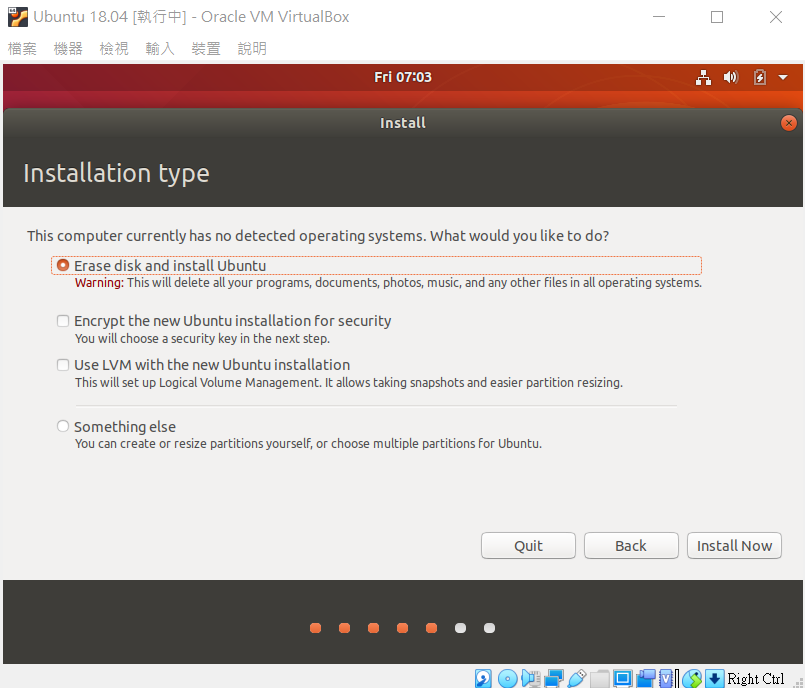This screenshot has height=688, width=805.
Task: Maximize the VirtualBox window
Action: [x=717, y=17]
